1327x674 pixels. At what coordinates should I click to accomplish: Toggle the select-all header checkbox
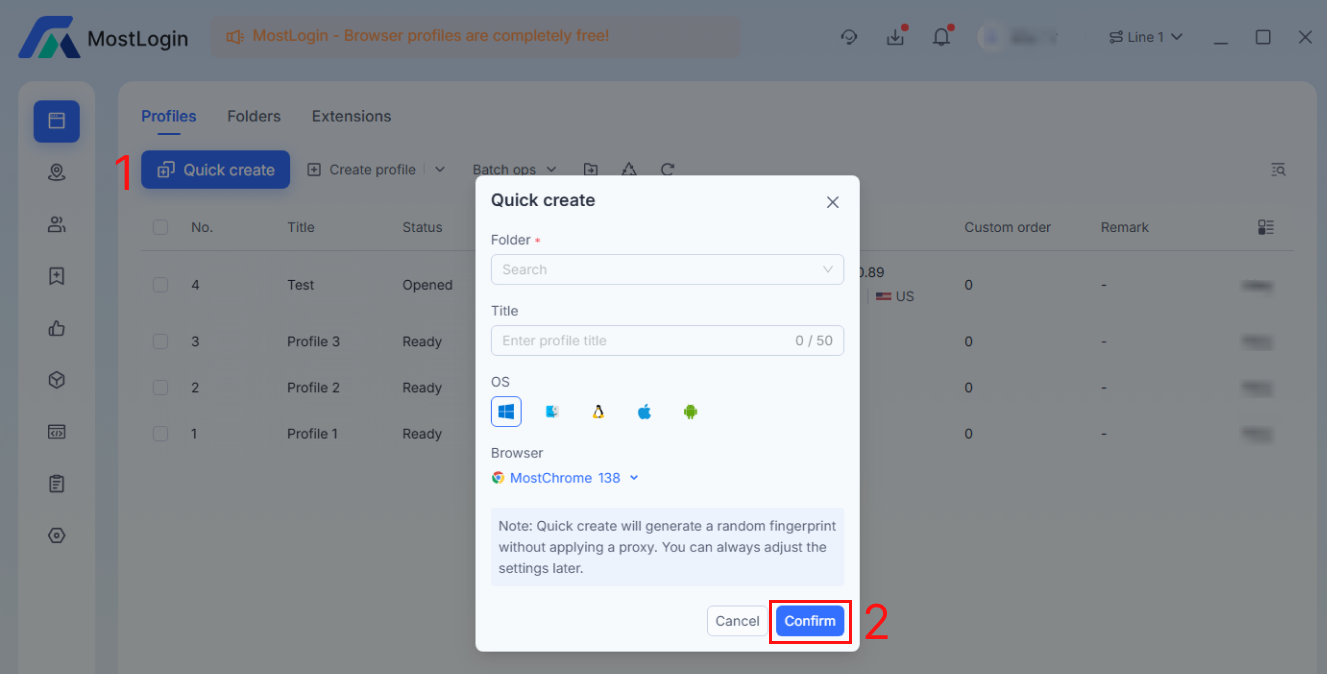160,227
